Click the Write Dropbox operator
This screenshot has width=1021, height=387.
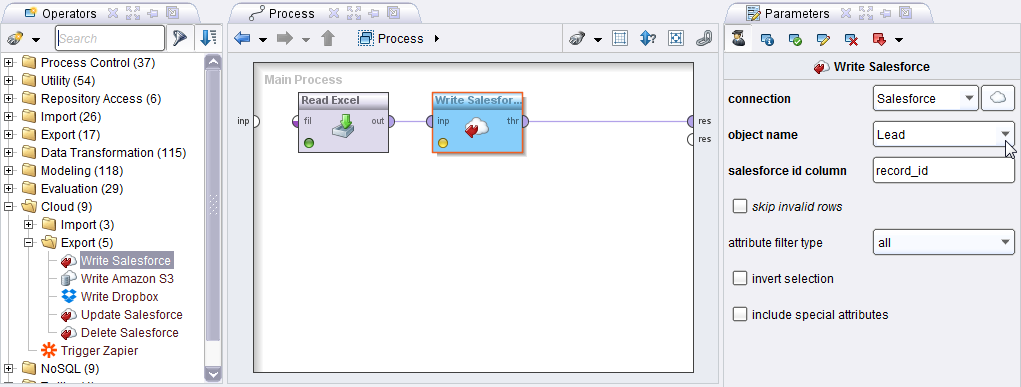click(x=119, y=296)
